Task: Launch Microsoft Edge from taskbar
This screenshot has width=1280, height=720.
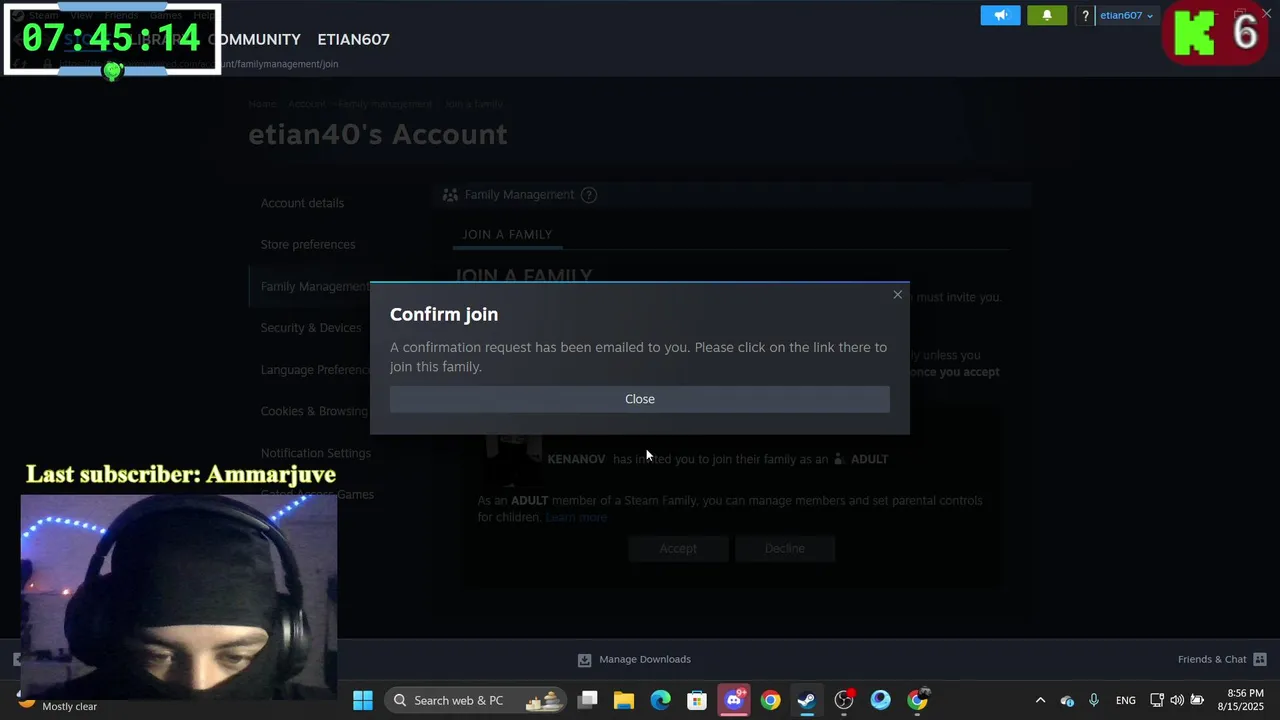Action: [661, 700]
